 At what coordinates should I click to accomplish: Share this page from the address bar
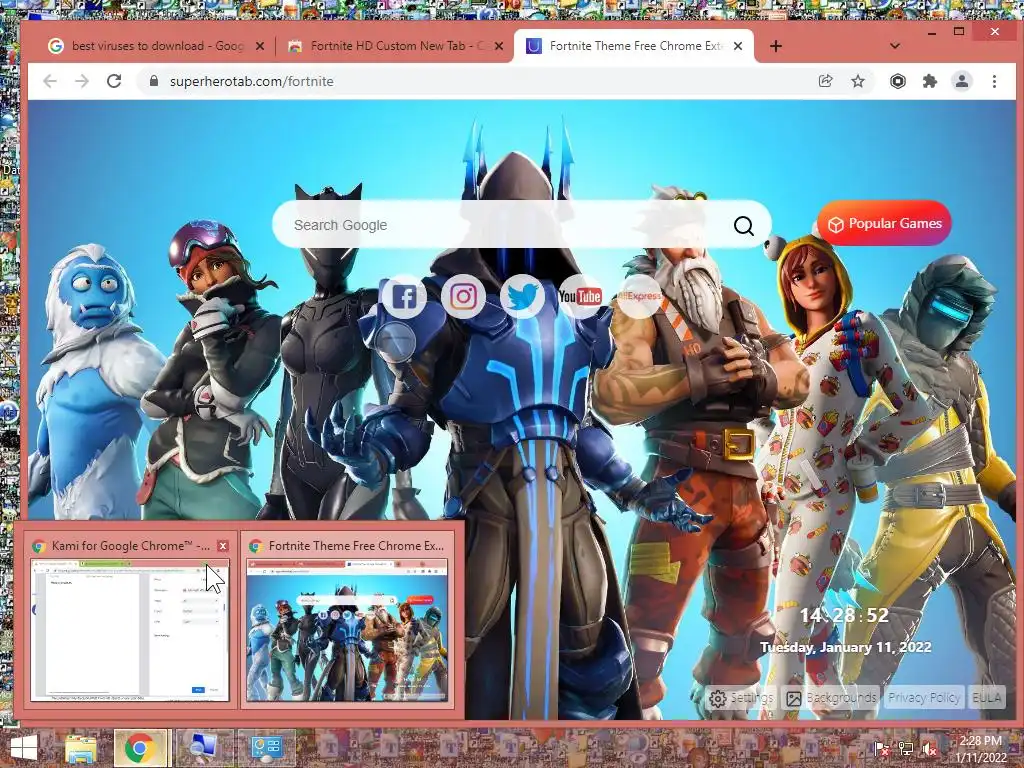click(x=825, y=81)
